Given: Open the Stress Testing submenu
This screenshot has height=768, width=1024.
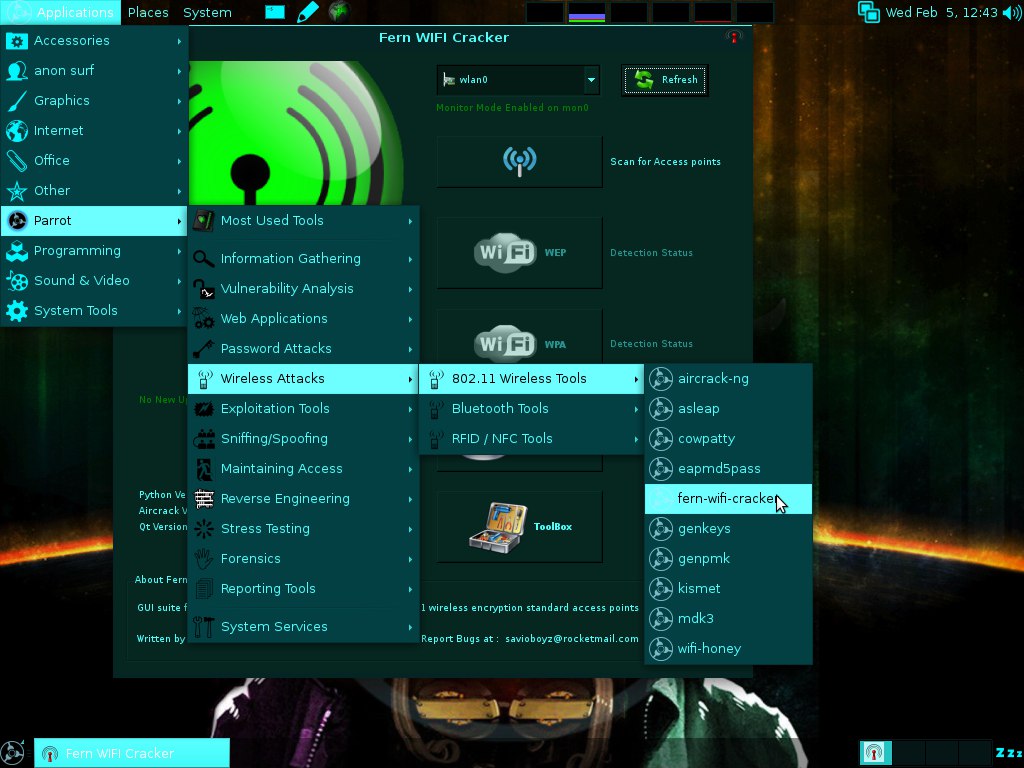Looking at the screenshot, I should click(x=304, y=529).
